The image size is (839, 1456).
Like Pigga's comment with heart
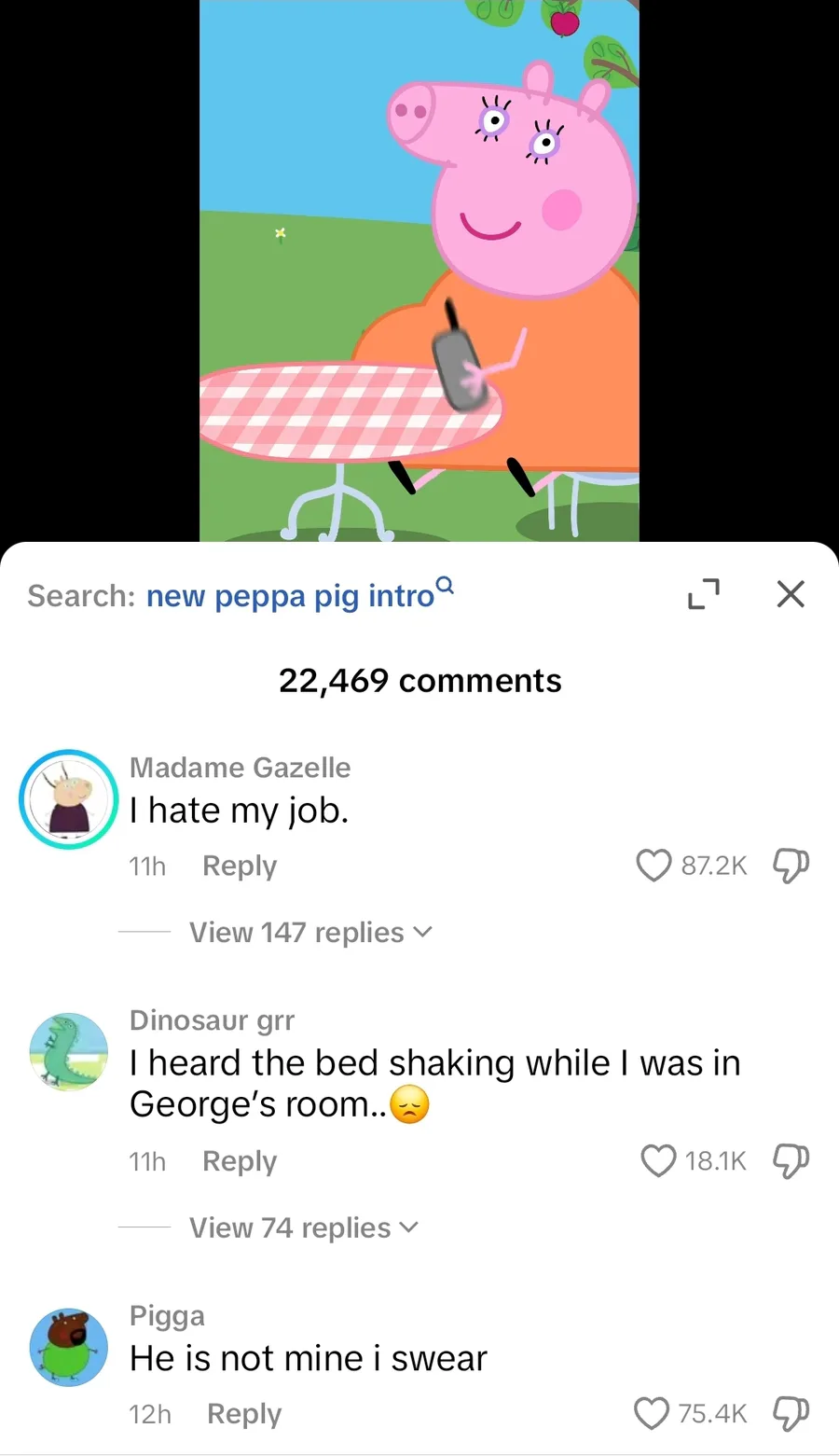(652, 1413)
